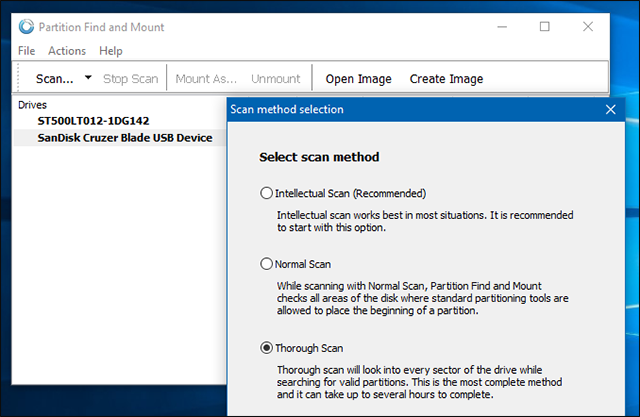Viewport: 640px width, 417px height.
Task: Click the toolbar drag grip handle
Action: pyautogui.click(x=18, y=78)
